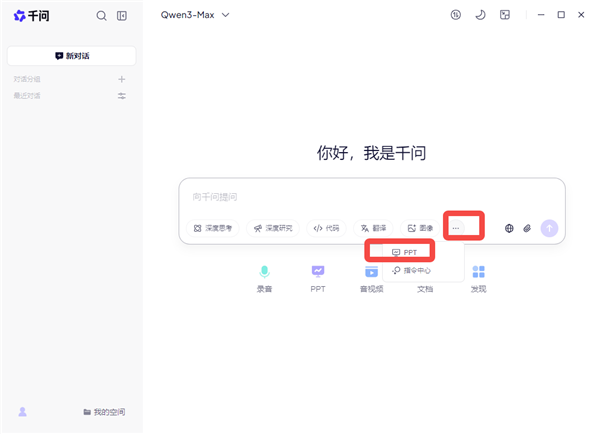Toggle 深度思考 deep thinking mode

click(212, 228)
